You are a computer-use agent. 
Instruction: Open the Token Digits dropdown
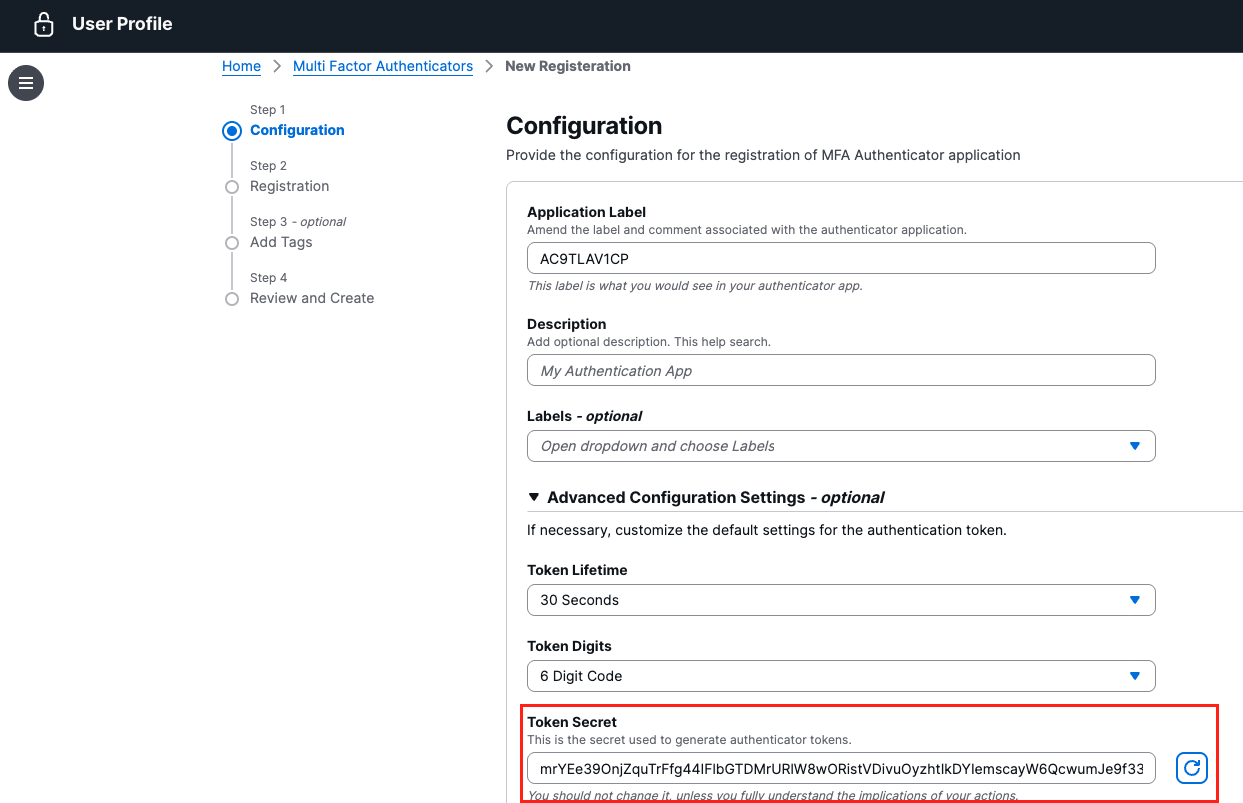[x=840, y=676]
